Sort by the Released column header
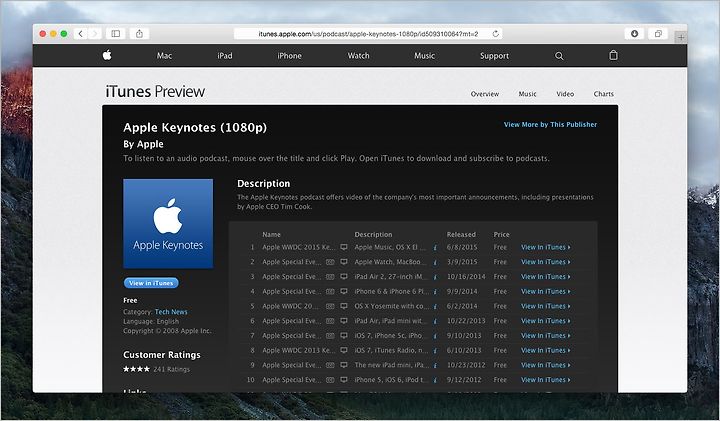This screenshot has width=720, height=421. [x=461, y=234]
